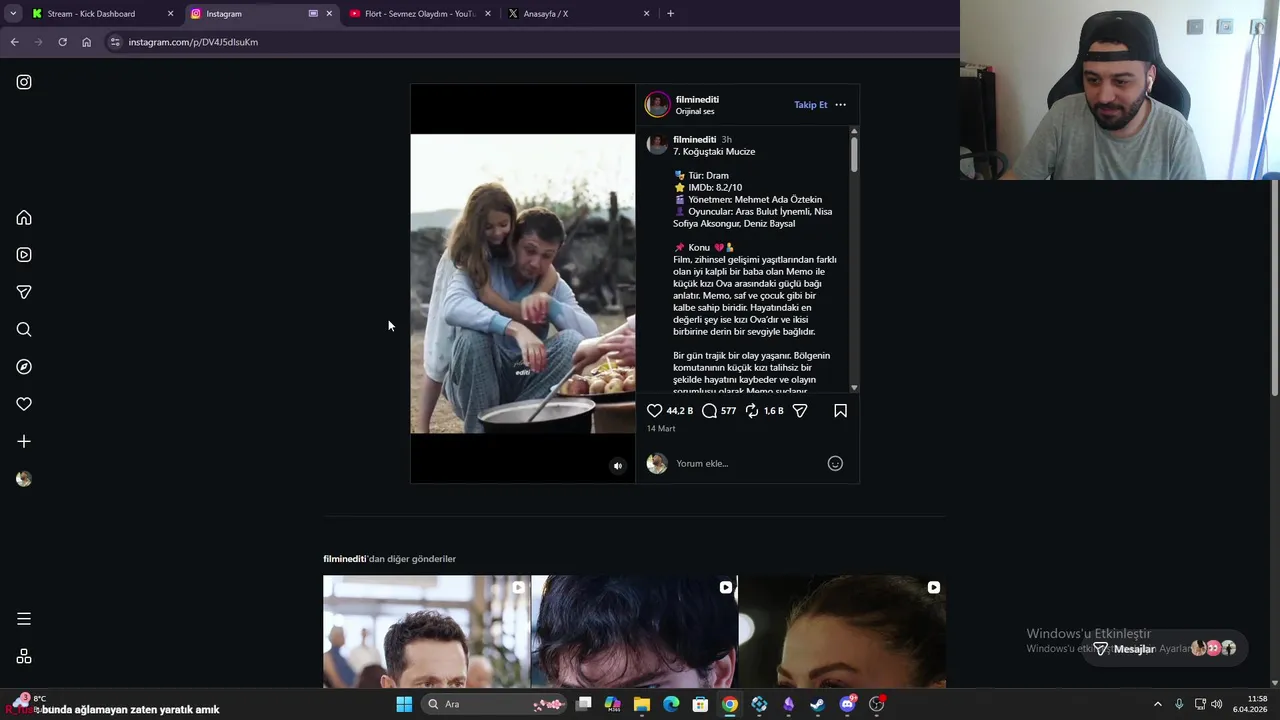Click the caption scrollbar thumb
Image resolution: width=1280 pixels, height=720 pixels.
(854, 153)
